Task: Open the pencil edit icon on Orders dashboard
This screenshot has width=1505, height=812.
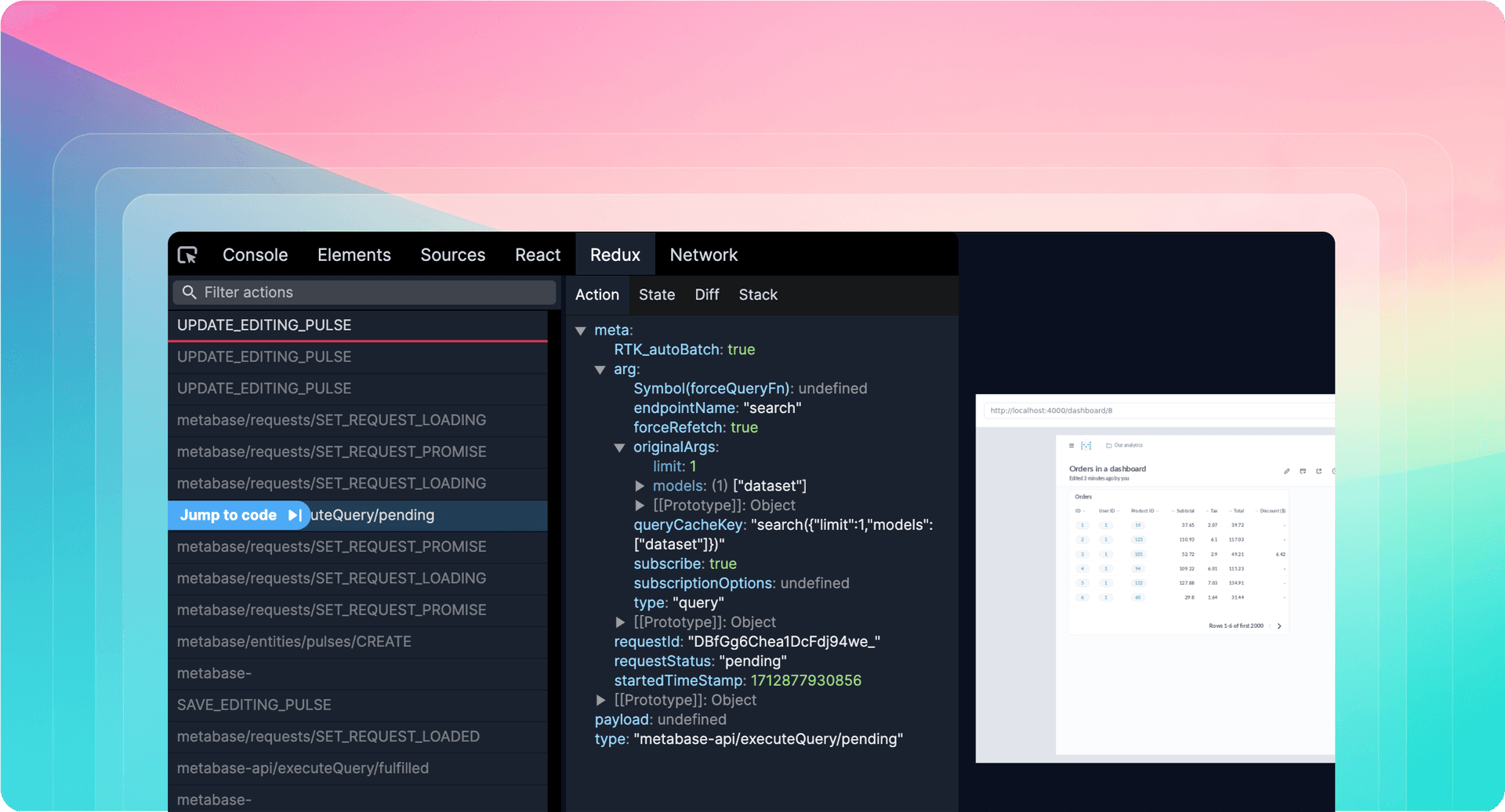Action: point(1286,471)
